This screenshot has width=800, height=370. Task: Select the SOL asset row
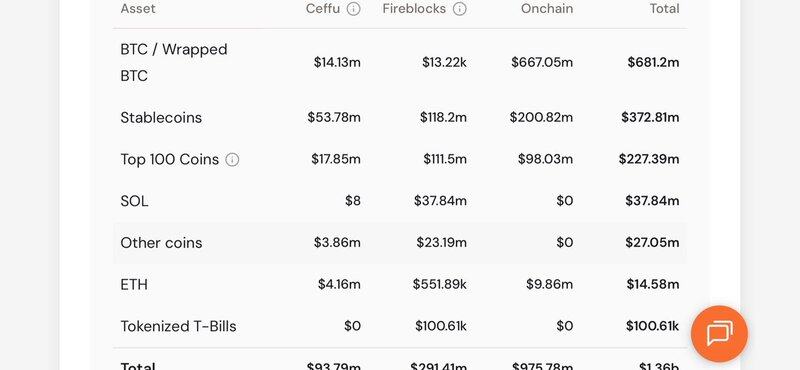pyautogui.click(x=400, y=201)
